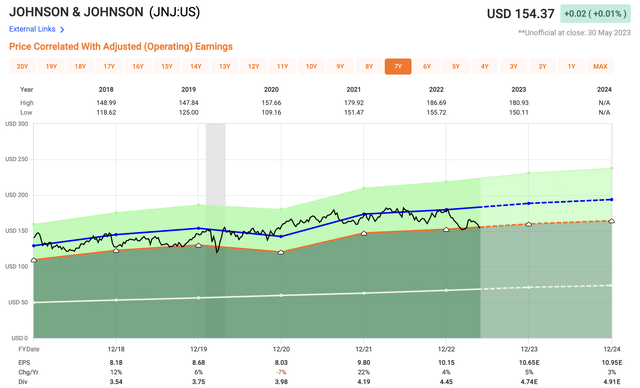The image size is (640, 388).
Task: Select the 6Y time range tab
Action: point(427,67)
